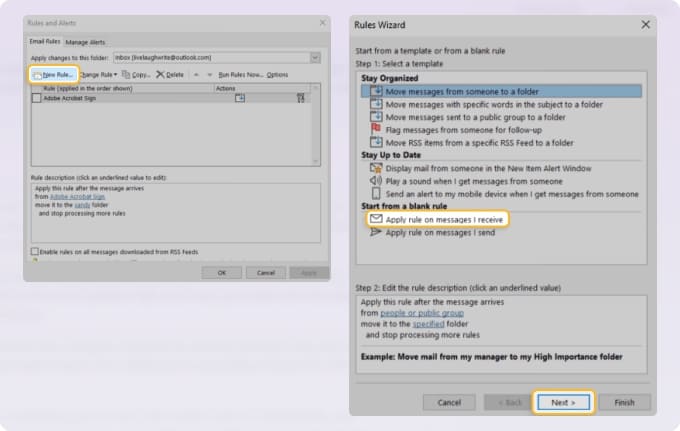Click the stop-processing icon in the rule row
Image resolution: width=680 pixels, height=431 pixels.
(301, 98)
